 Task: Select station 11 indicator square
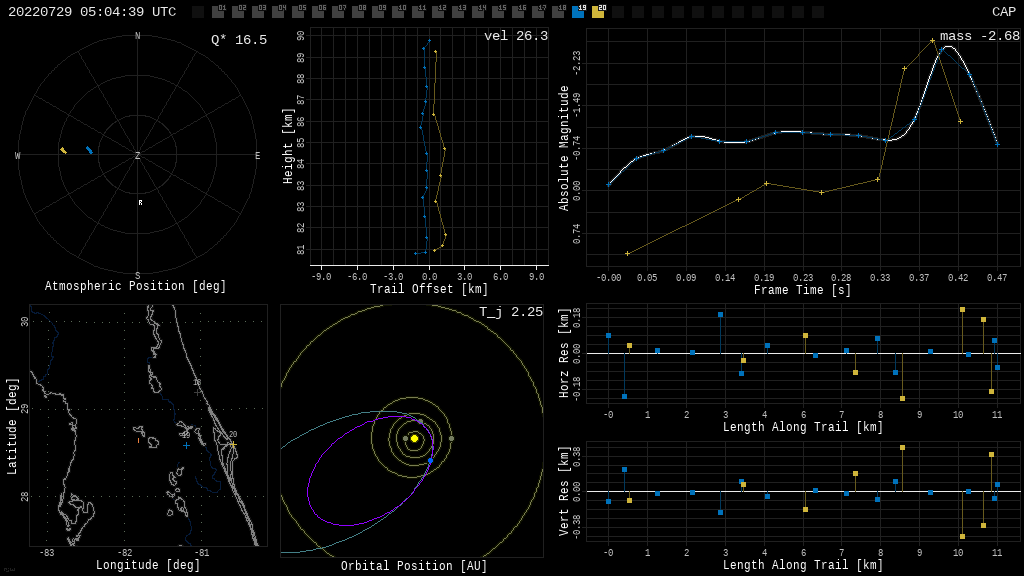tap(418, 12)
